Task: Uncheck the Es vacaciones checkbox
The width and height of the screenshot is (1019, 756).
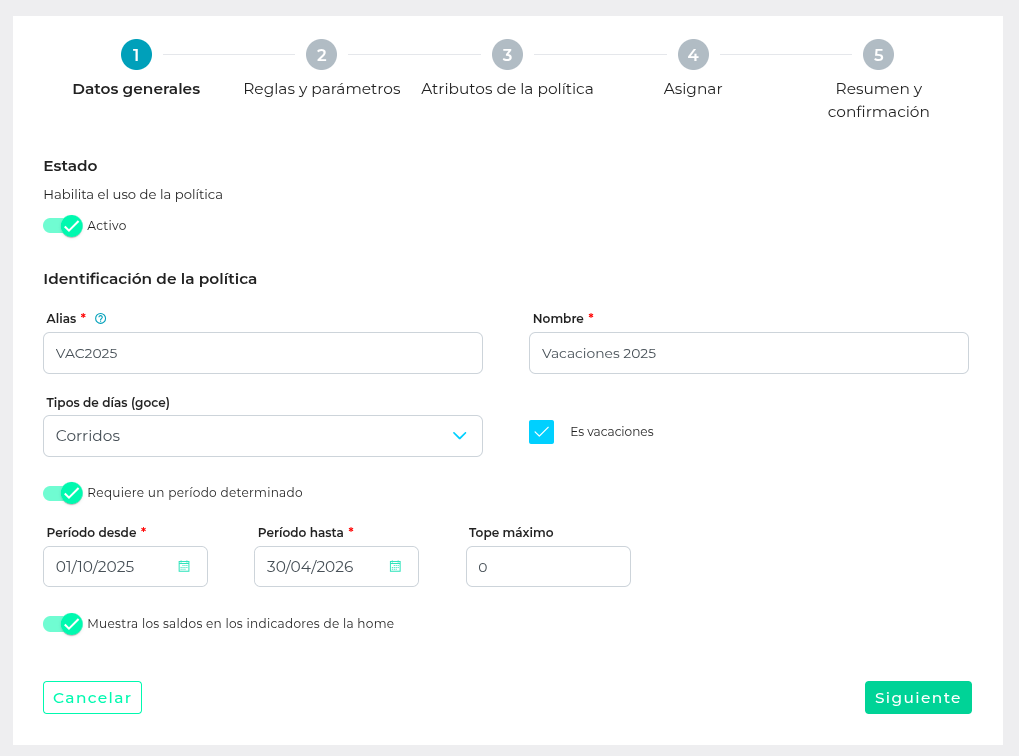Action: [541, 432]
